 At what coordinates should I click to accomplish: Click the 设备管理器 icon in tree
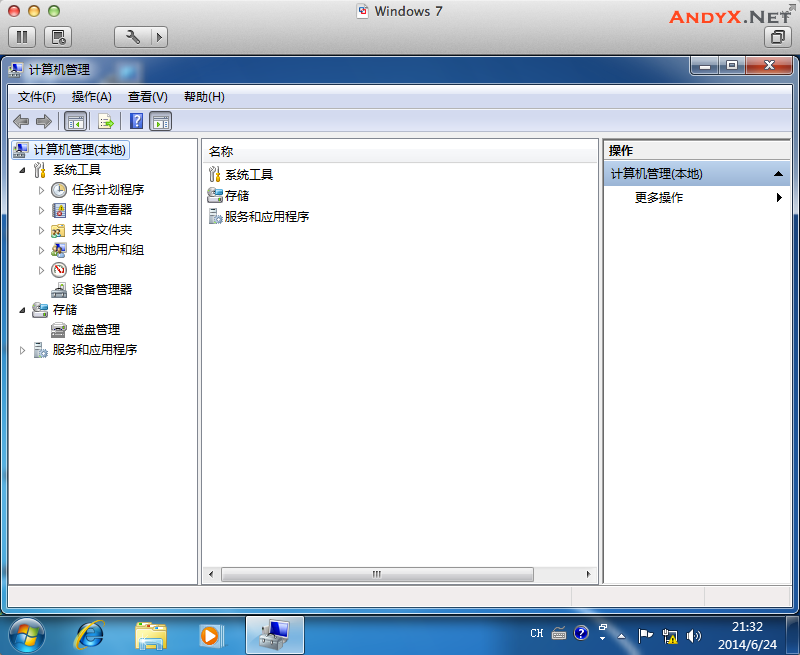point(59,290)
